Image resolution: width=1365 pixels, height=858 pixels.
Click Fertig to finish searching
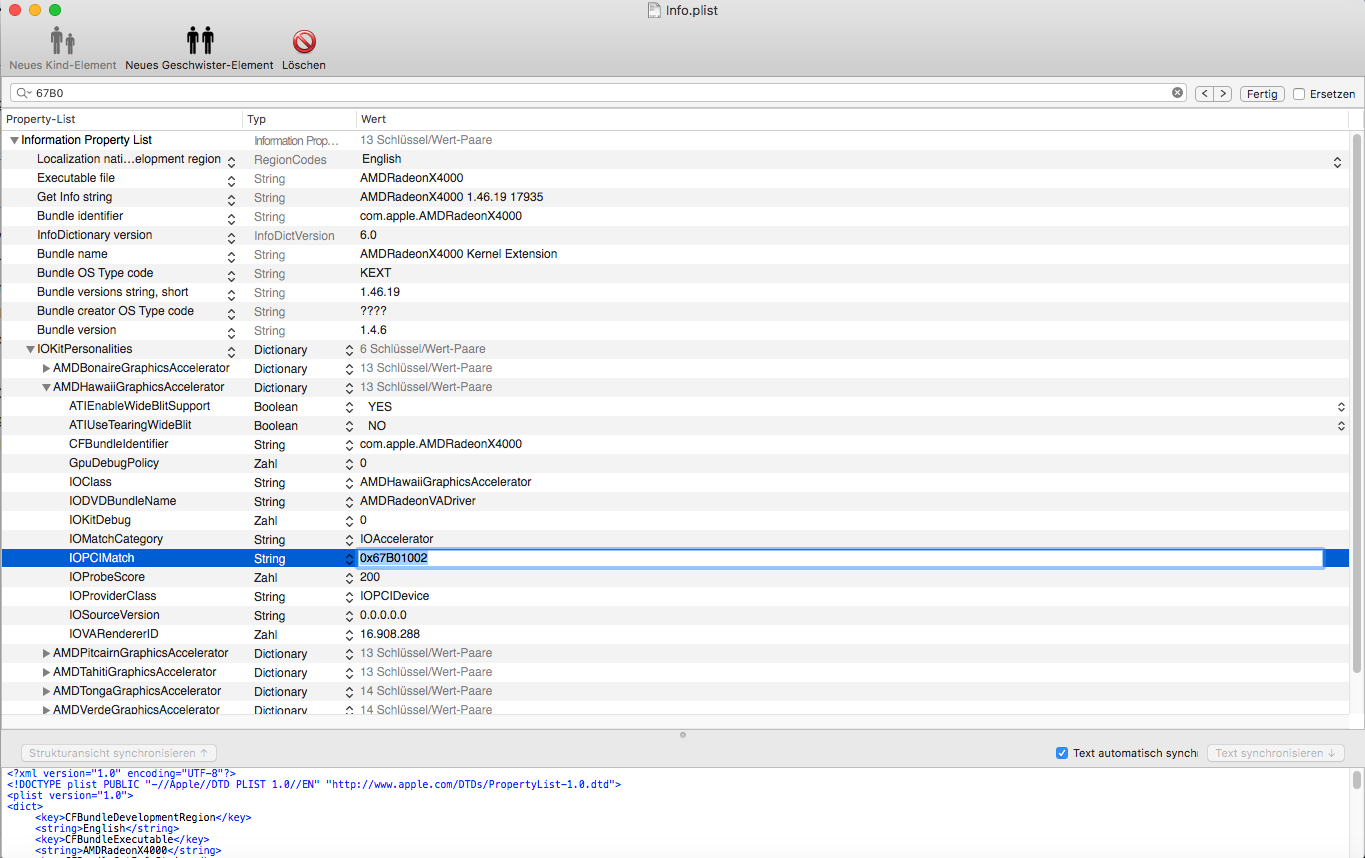point(1262,94)
